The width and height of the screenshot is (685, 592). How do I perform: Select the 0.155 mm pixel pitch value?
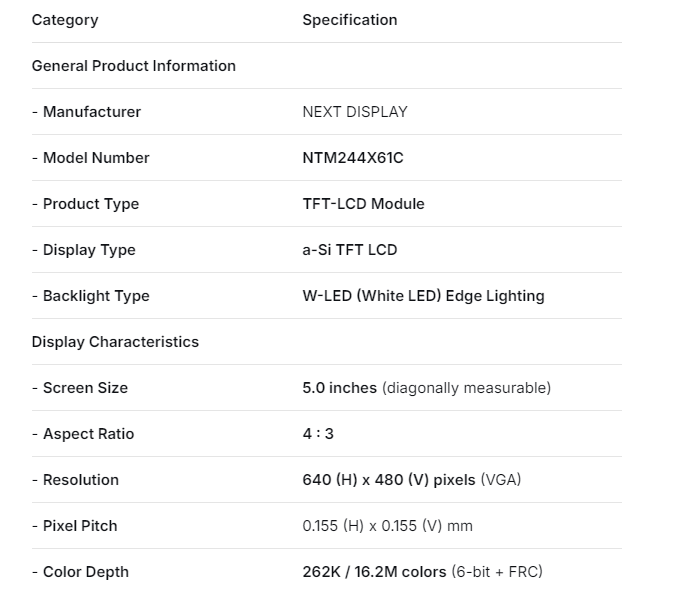tap(388, 526)
